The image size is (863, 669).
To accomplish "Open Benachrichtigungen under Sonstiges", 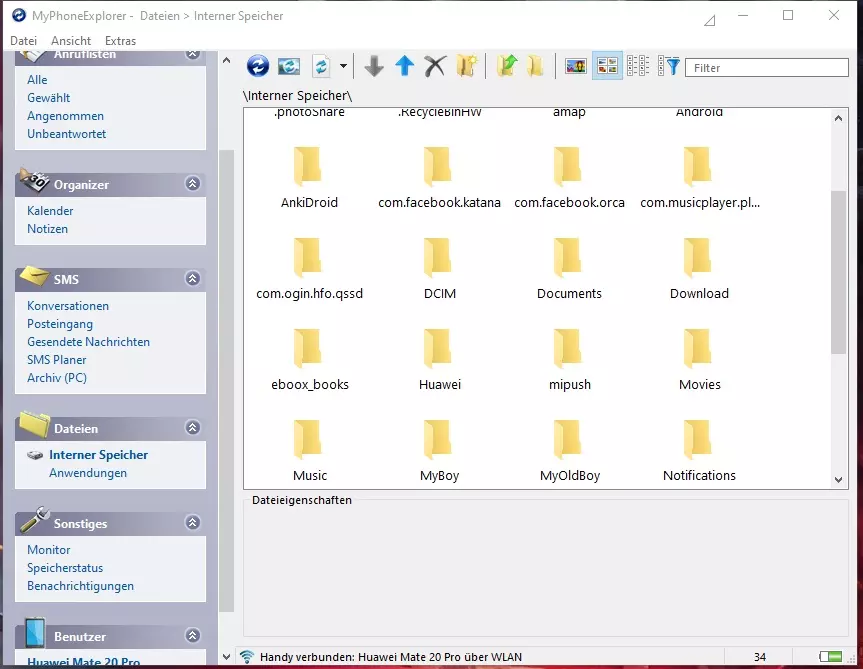I will (x=80, y=586).
